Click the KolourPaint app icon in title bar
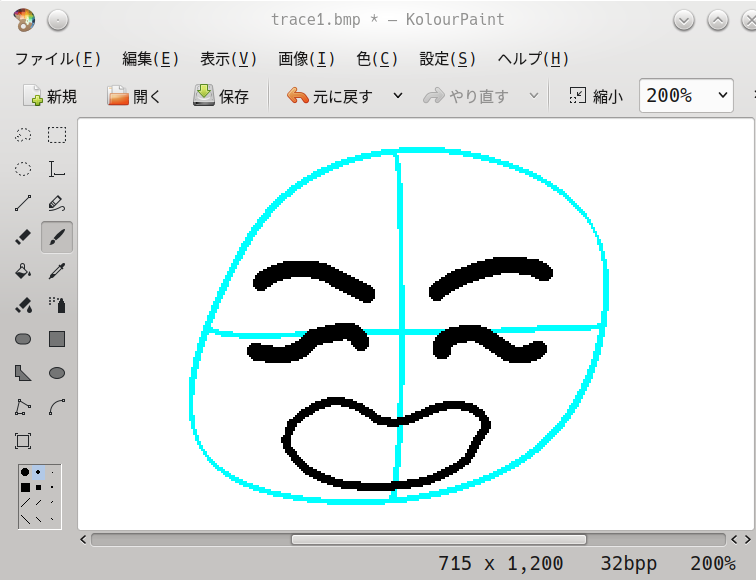This screenshot has width=756, height=580. [x=24, y=20]
